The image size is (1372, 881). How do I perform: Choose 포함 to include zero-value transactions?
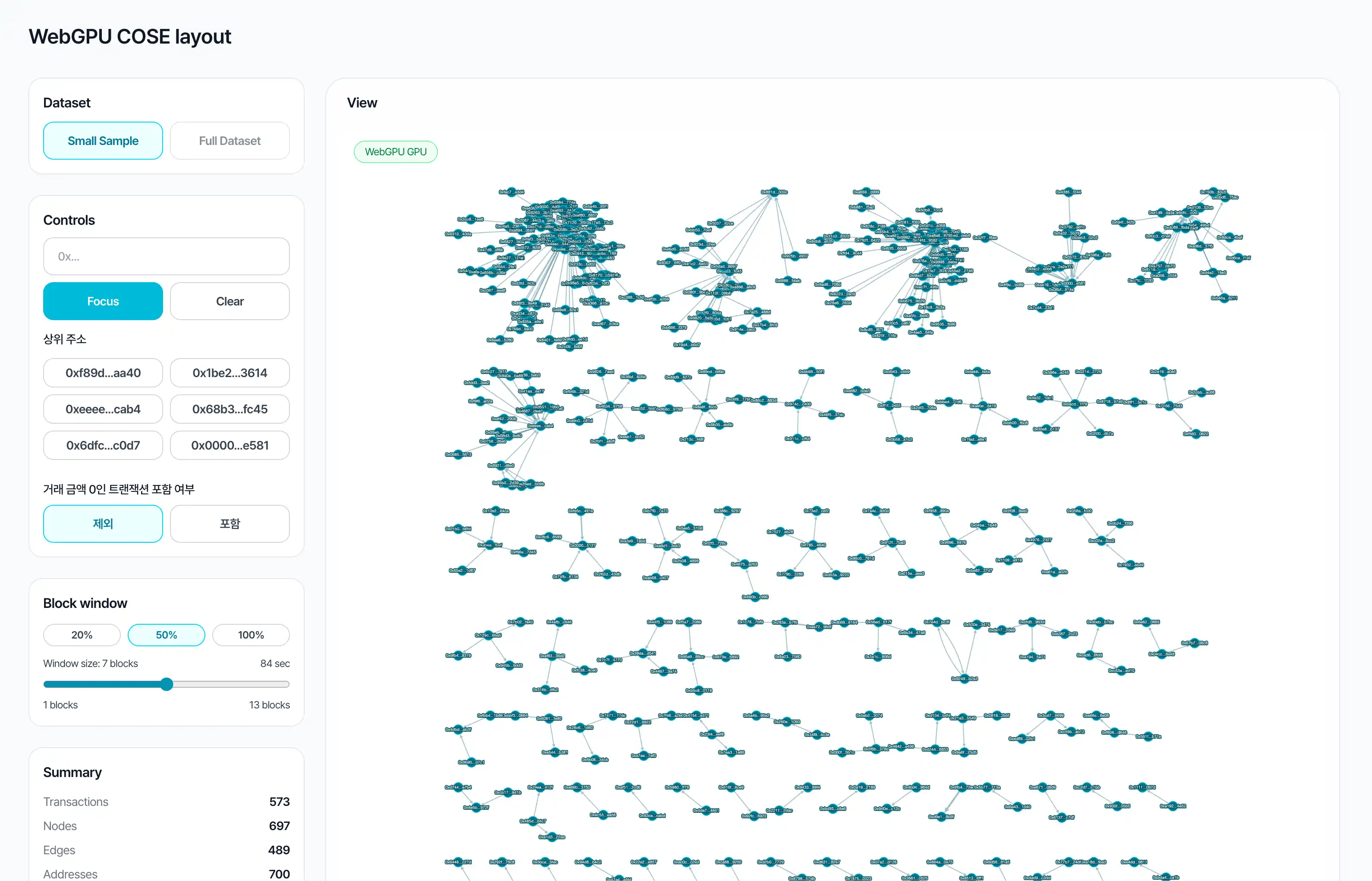coord(230,523)
